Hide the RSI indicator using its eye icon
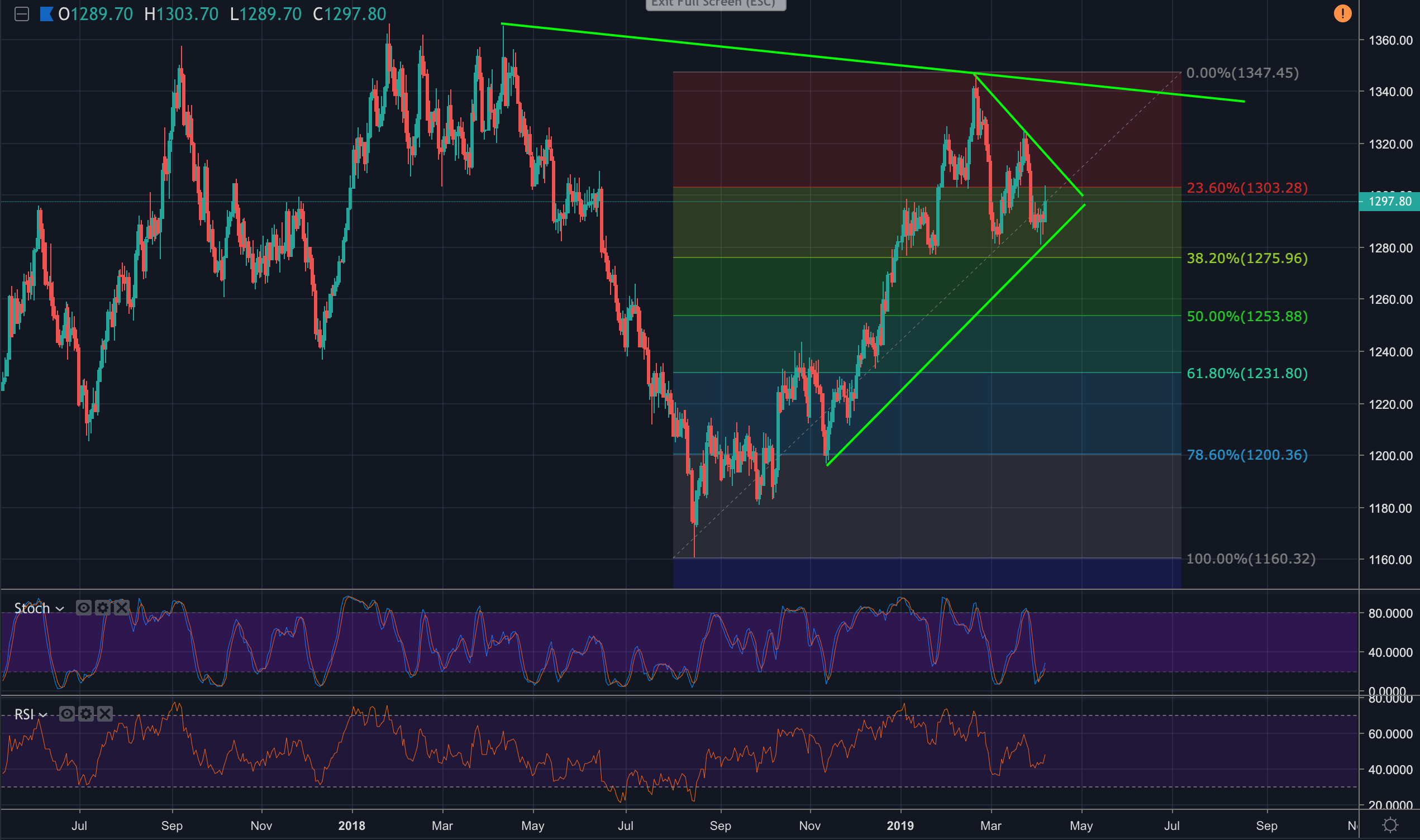Screen dimensions: 1420x840 point(66,714)
